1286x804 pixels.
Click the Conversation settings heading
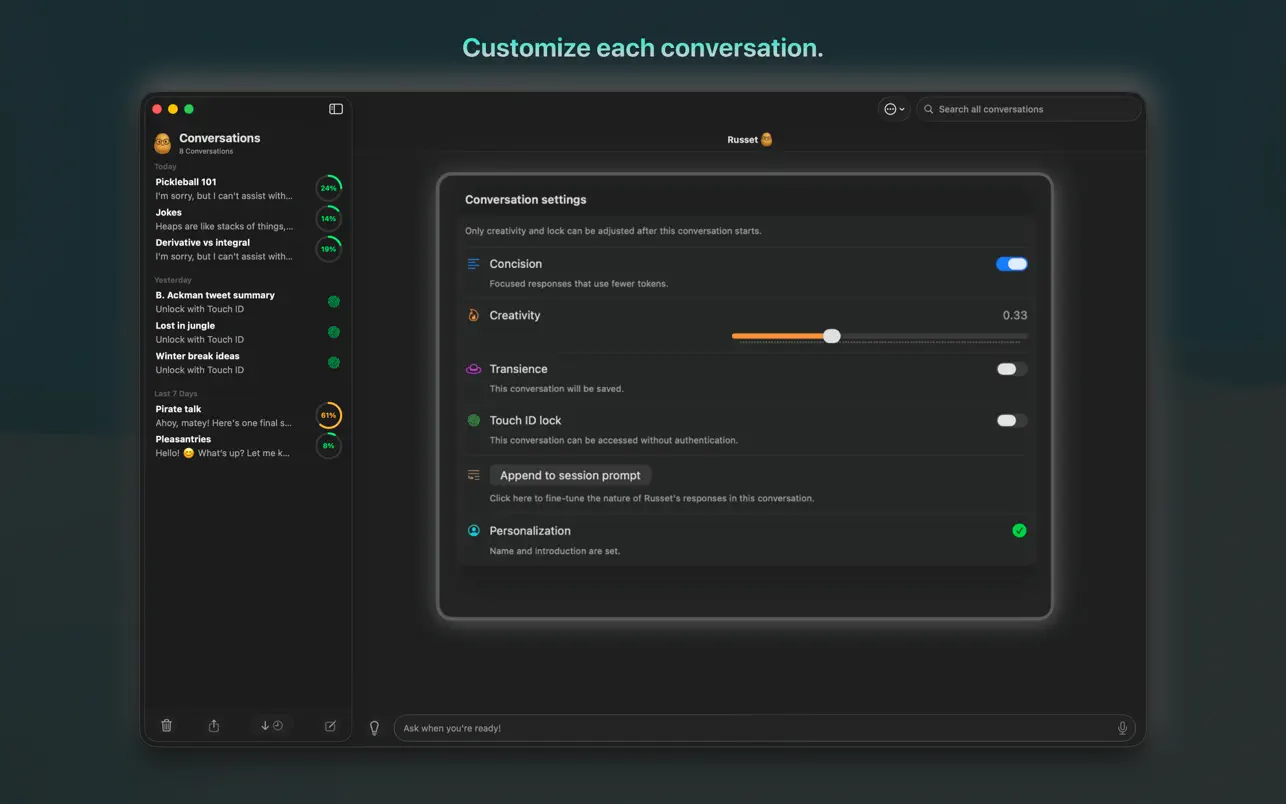coord(526,200)
